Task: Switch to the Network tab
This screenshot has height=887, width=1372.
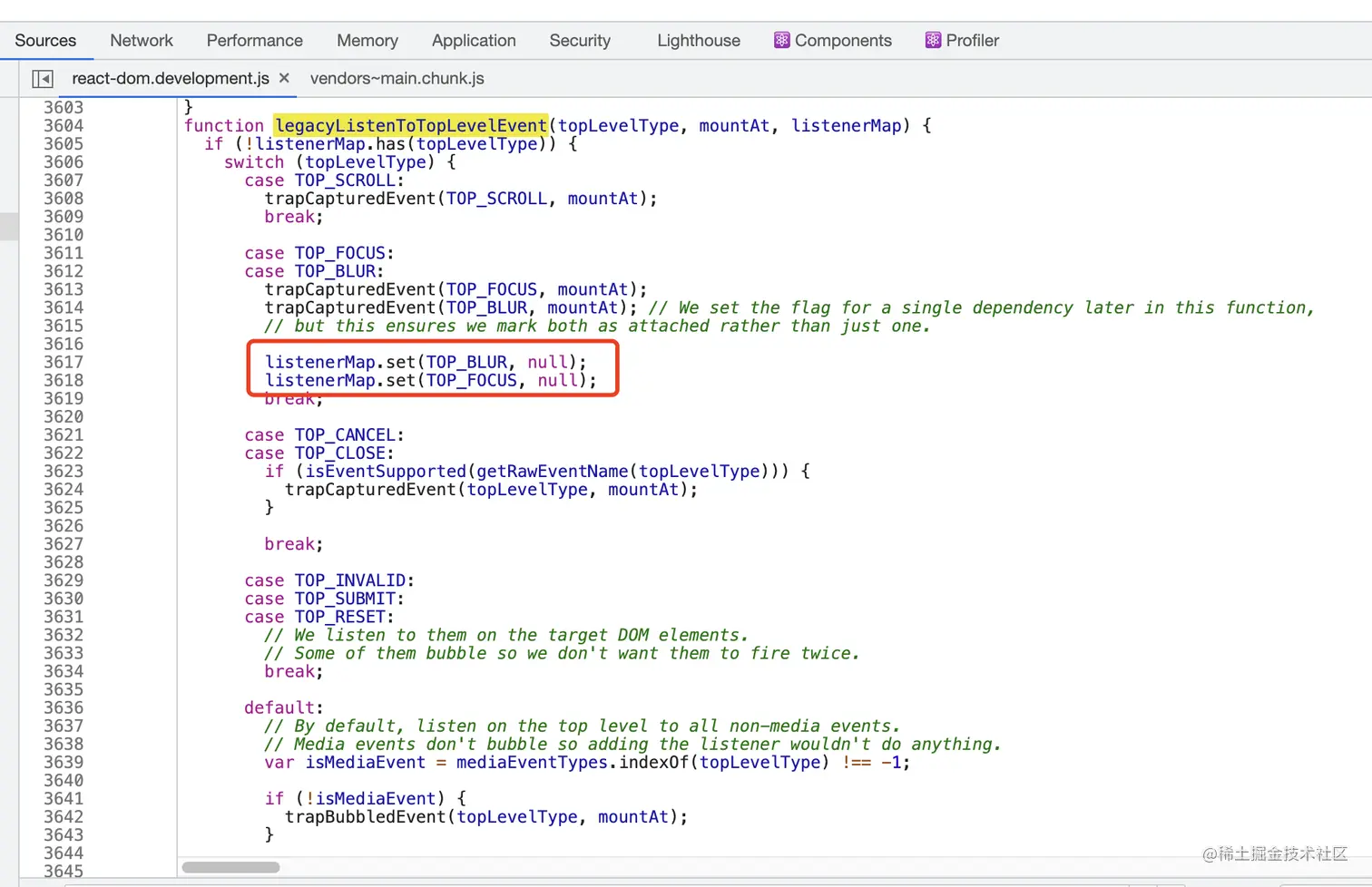Action: pyautogui.click(x=142, y=41)
